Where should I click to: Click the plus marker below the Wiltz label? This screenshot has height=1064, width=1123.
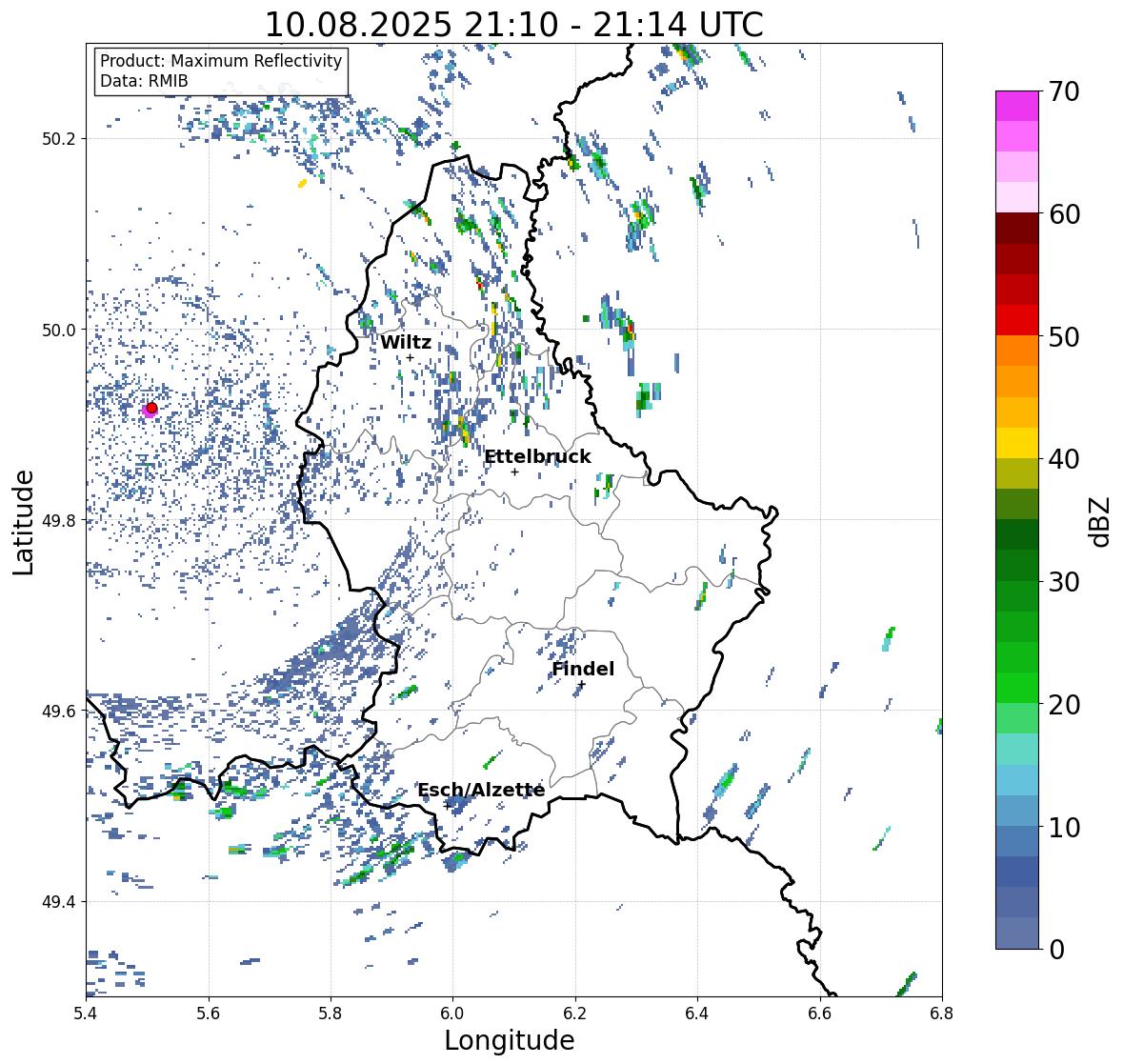pyautogui.click(x=410, y=358)
